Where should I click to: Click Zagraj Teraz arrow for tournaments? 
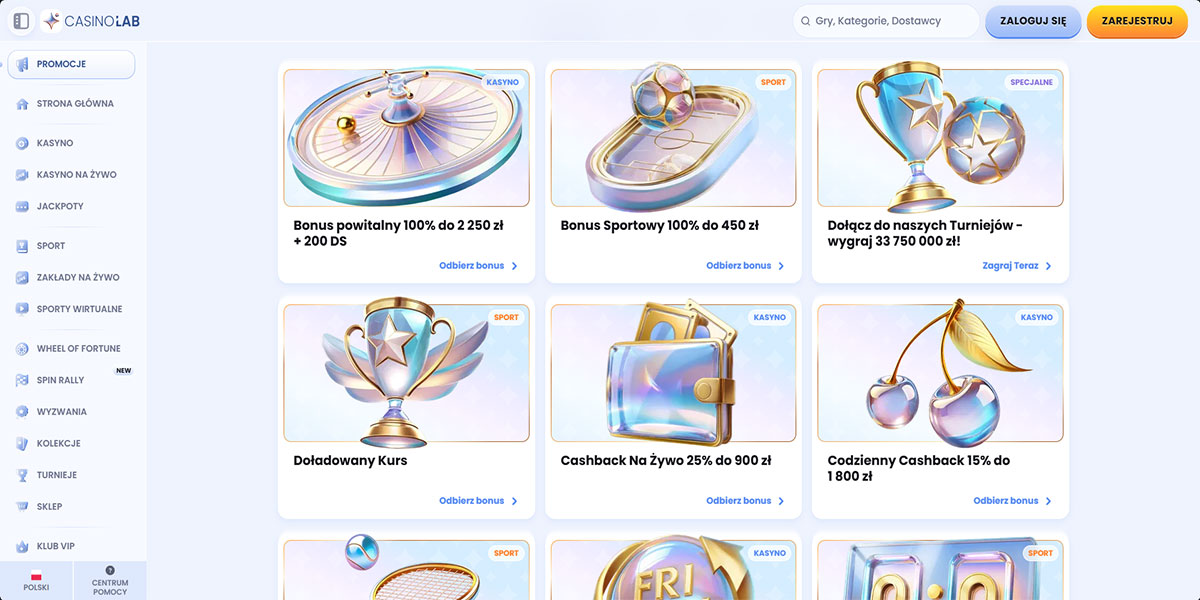pyautogui.click(x=1048, y=266)
